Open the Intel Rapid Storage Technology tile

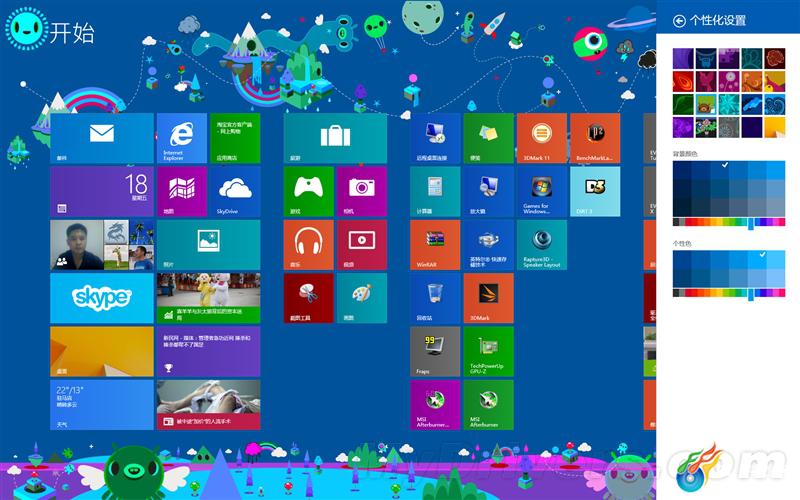488,245
